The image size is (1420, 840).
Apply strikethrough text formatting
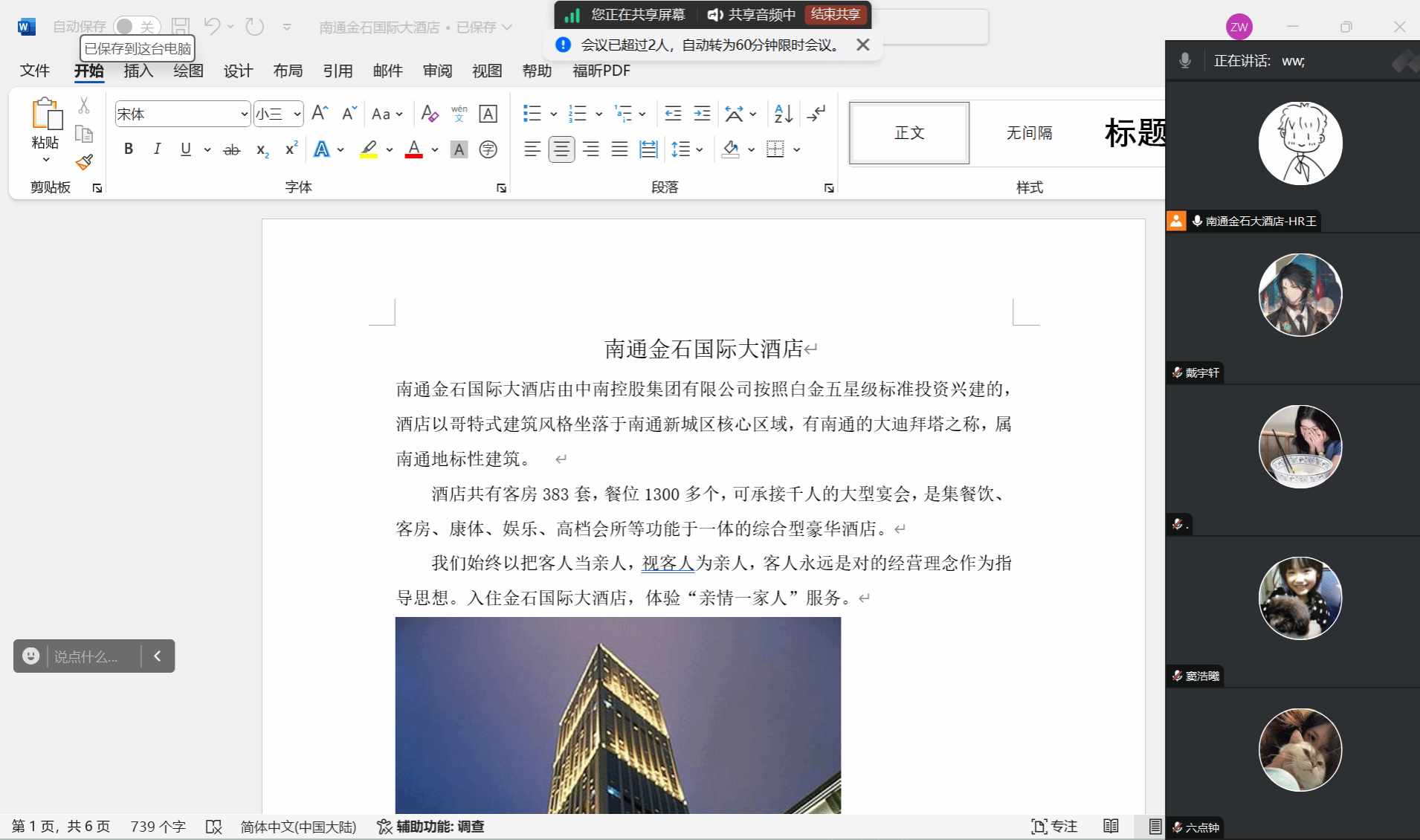(232, 150)
